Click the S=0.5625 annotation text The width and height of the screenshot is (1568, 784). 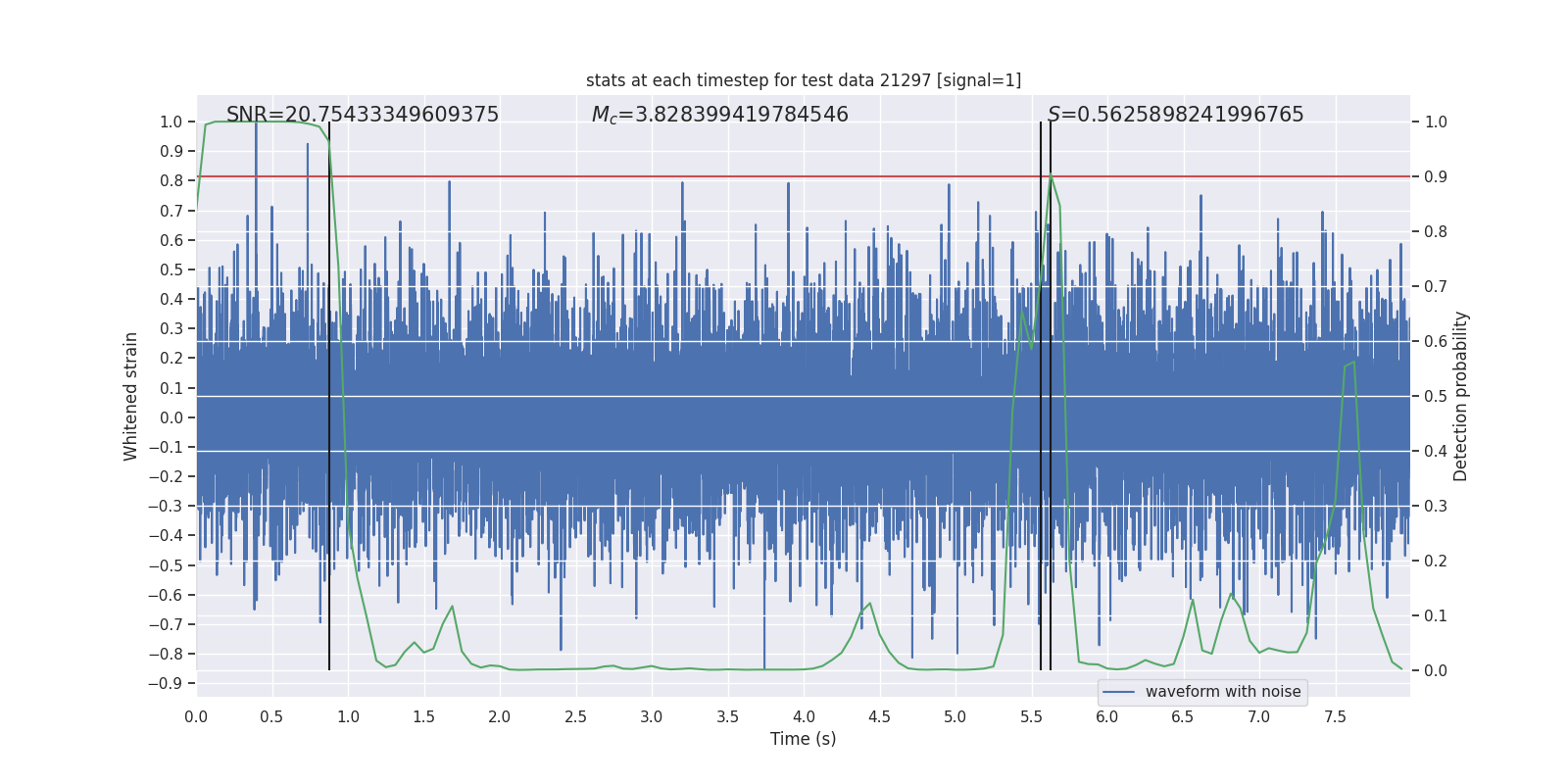(1175, 115)
